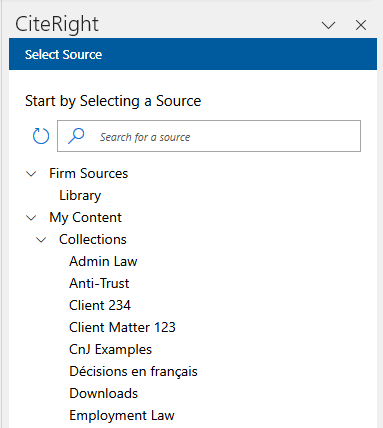
Task: Select the Admin Law collection
Action: (x=103, y=261)
